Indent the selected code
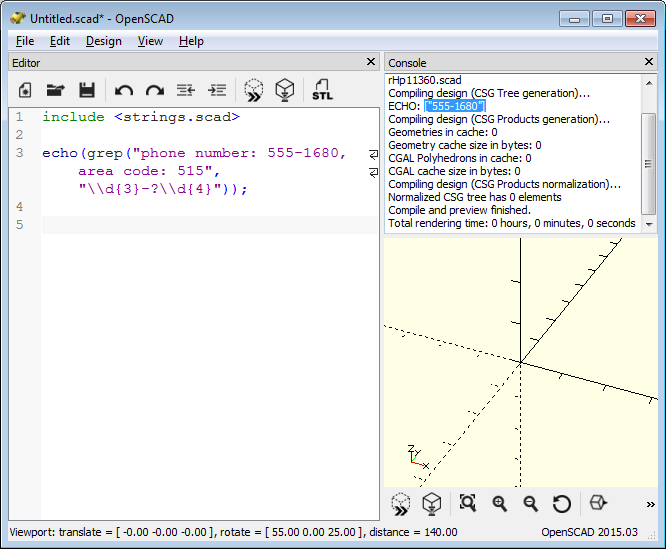 (x=217, y=90)
